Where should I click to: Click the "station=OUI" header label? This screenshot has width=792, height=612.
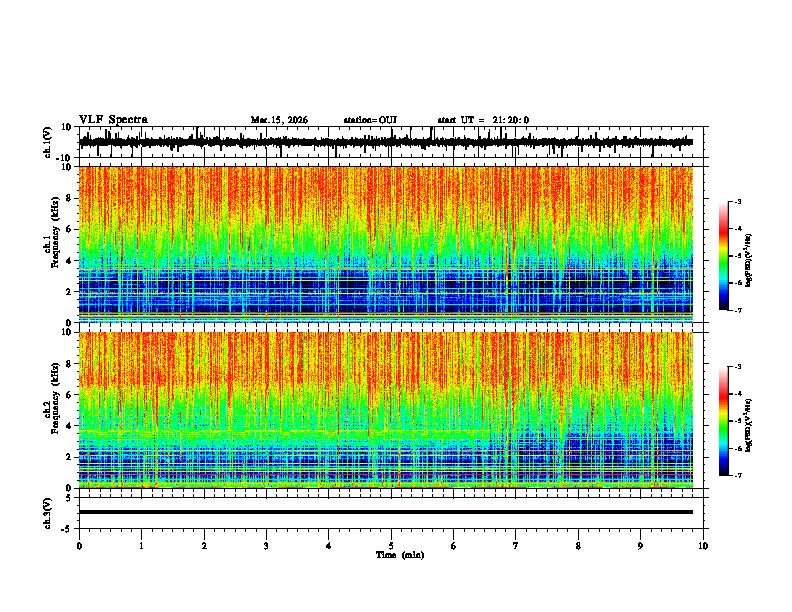coord(370,120)
